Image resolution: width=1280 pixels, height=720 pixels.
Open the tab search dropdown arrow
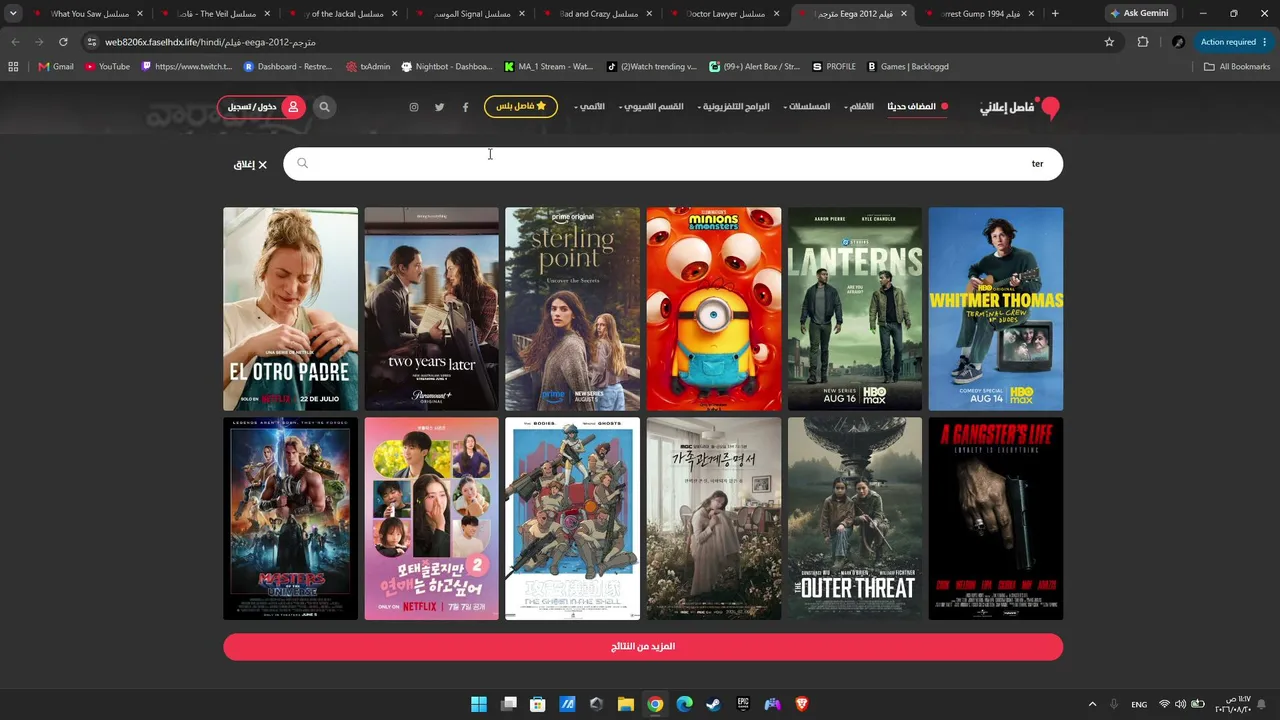pyautogui.click(x=13, y=14)
